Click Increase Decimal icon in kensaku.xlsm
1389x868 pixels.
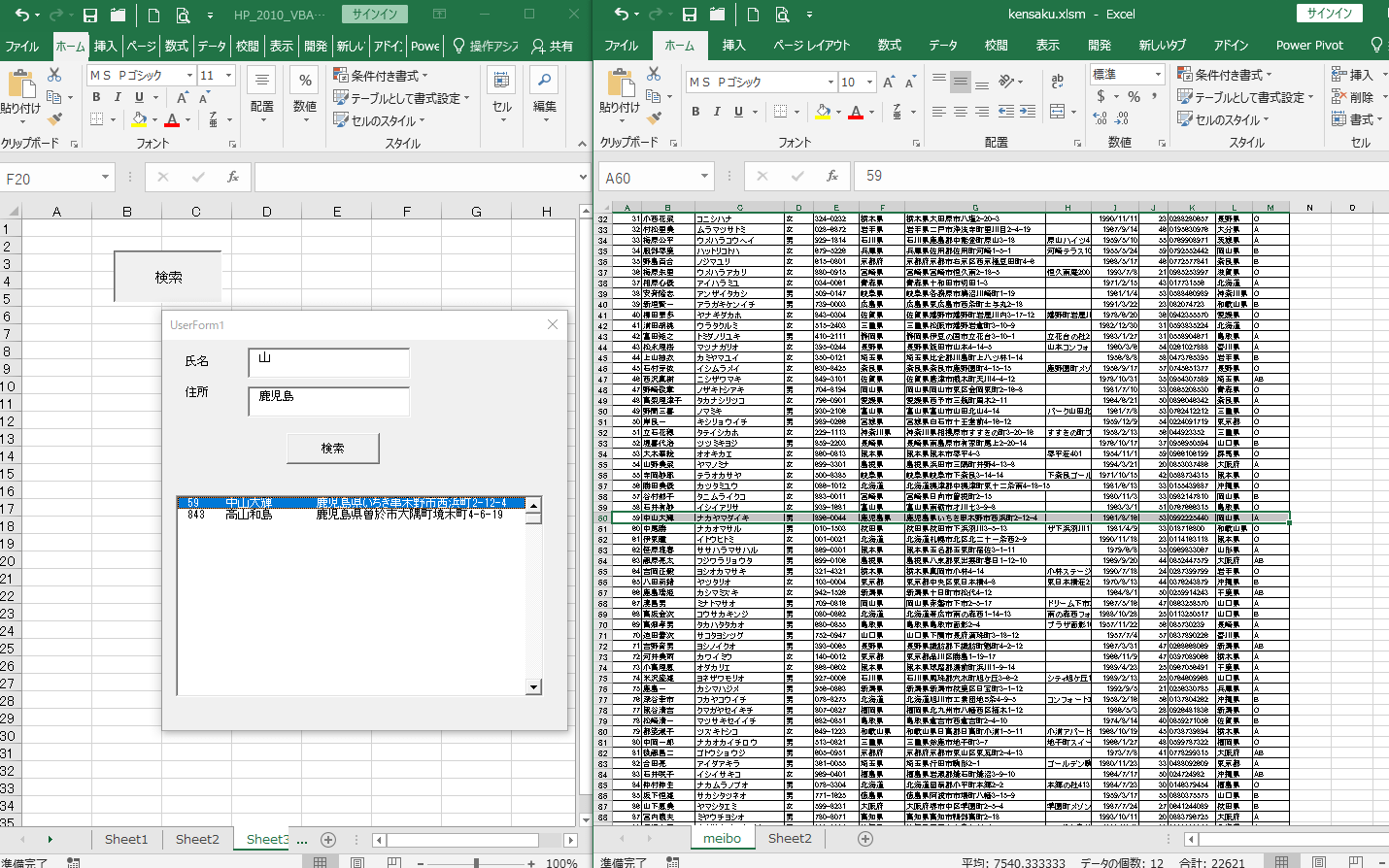click(x=1100, y=118)
